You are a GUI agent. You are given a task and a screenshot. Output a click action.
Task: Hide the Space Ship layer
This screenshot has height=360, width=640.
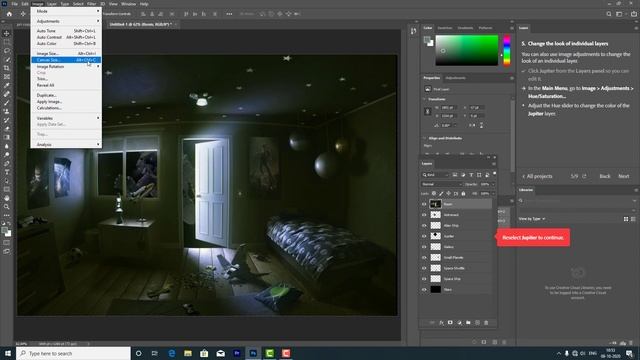[424, 279]
